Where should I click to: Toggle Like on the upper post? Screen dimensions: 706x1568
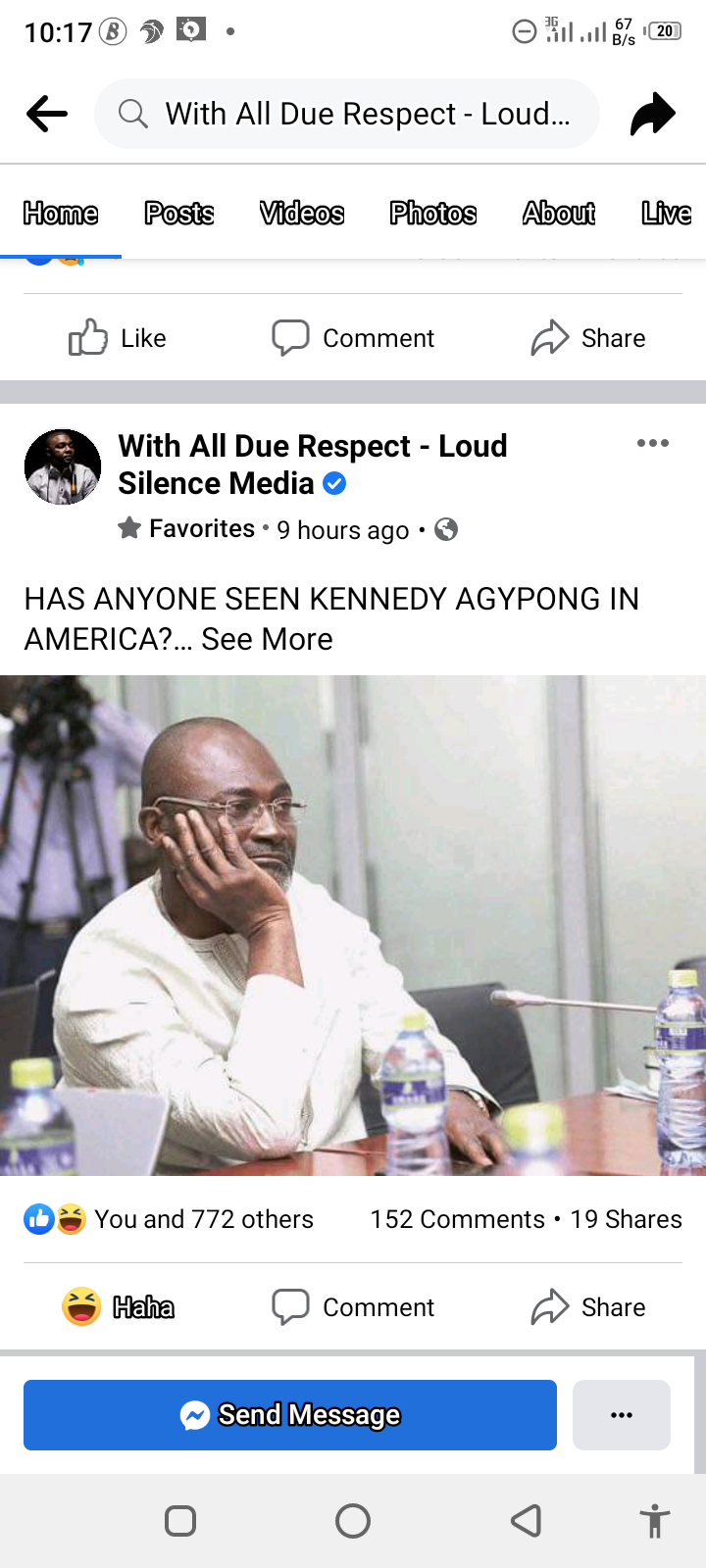[x=118, y=338]
